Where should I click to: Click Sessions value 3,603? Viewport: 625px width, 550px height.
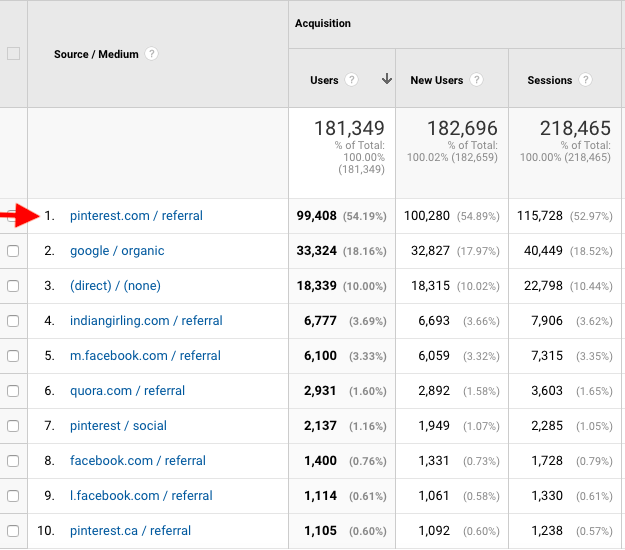coord(547,391)
